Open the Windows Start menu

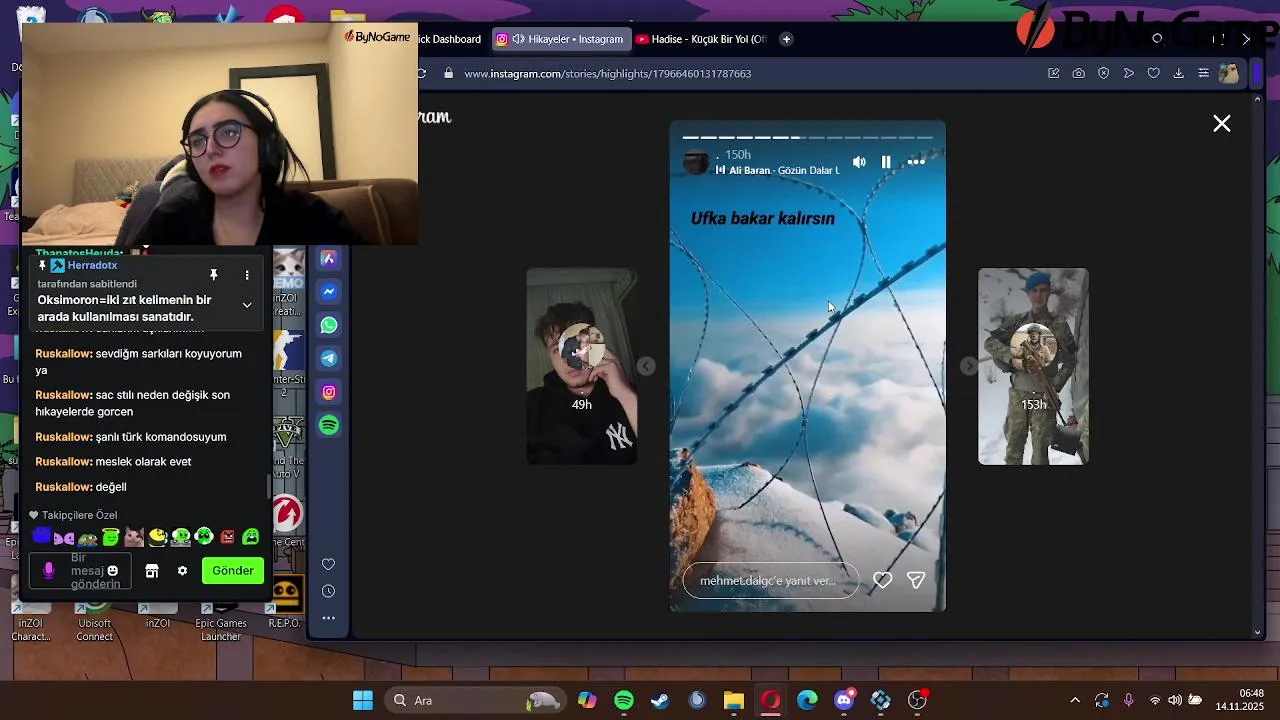[x=363, y=700]
